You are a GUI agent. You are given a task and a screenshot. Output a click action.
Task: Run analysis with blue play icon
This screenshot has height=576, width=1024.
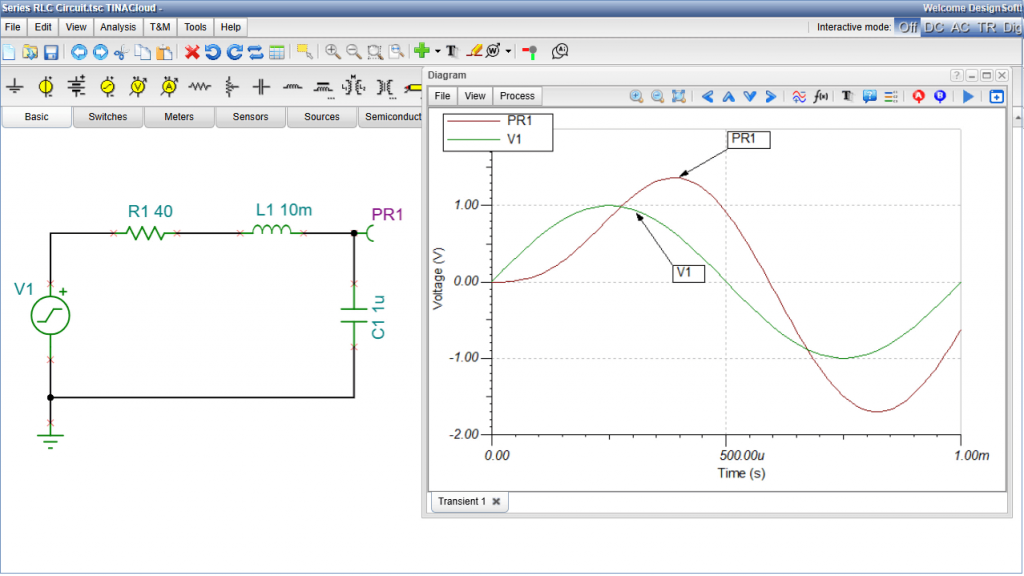pos(967,96)
